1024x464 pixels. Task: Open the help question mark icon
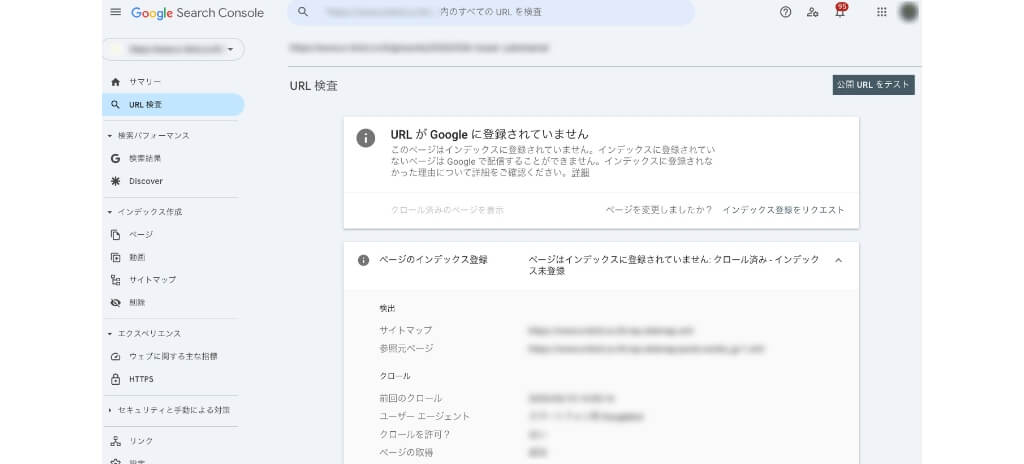pyautogui.click(x=786, y=12)
